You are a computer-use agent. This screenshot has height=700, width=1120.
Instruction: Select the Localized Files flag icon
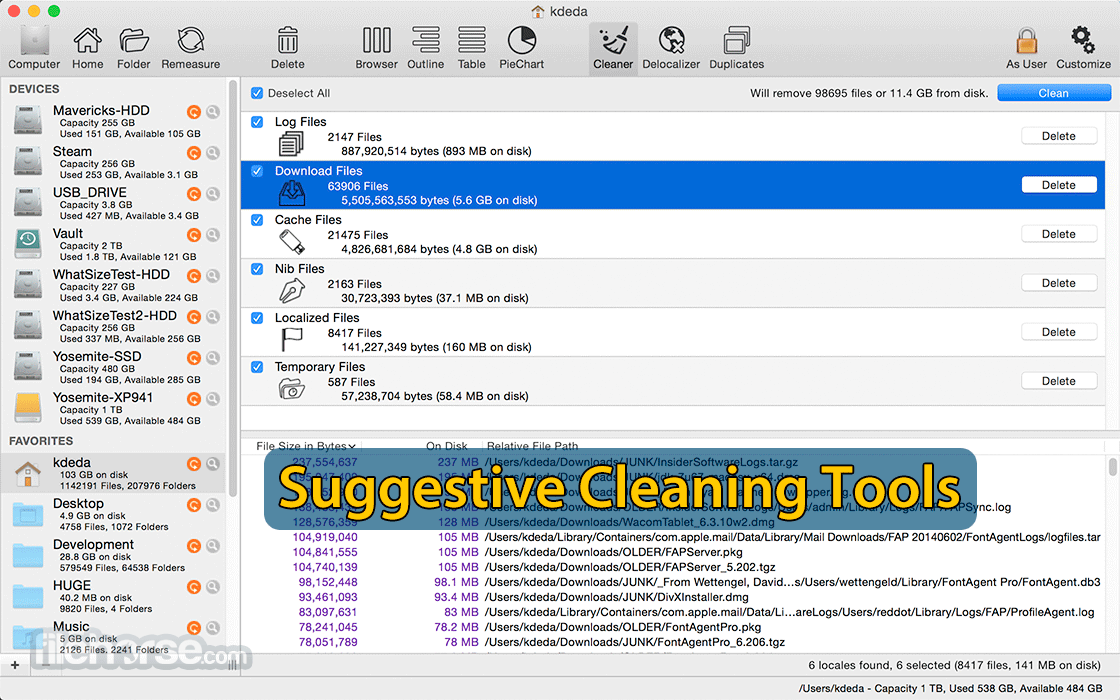291,340
